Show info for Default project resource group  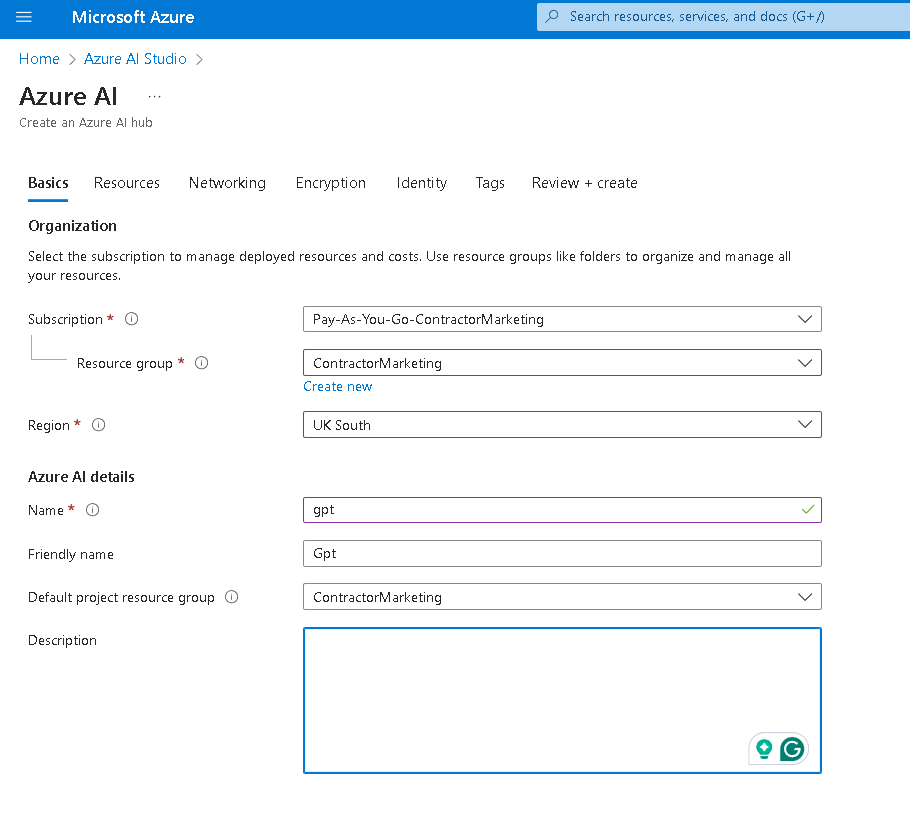pos(232,597)
